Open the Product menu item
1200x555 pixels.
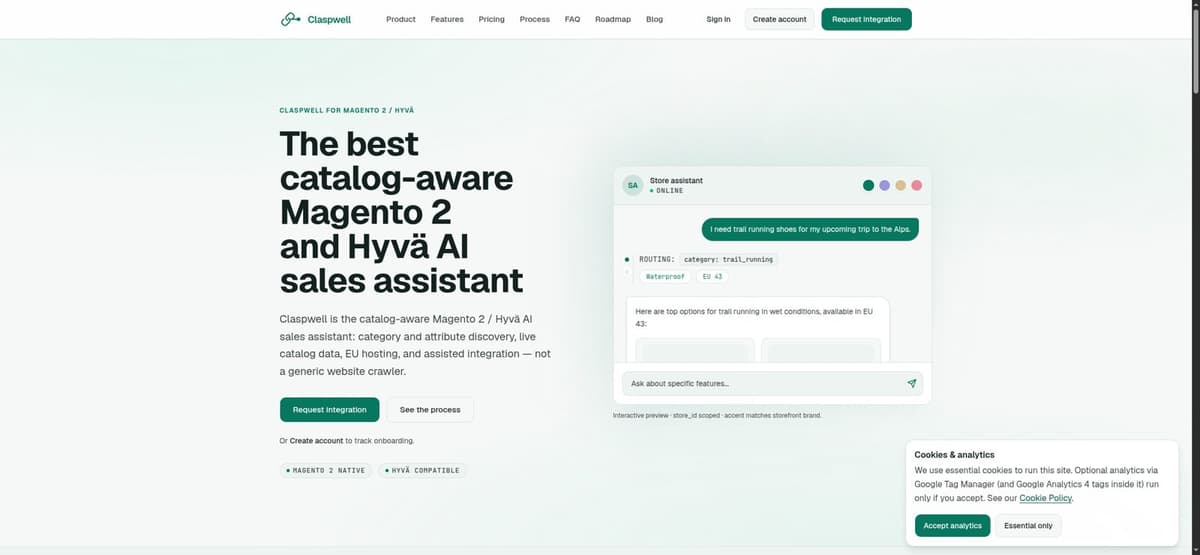click(401, 19)
